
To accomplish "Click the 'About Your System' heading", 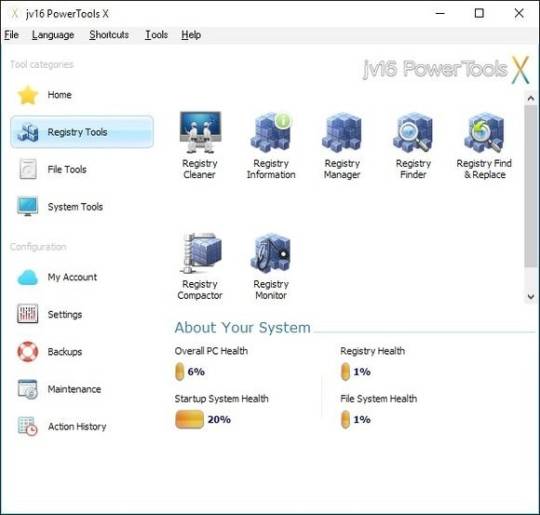I will click(242, 328).
